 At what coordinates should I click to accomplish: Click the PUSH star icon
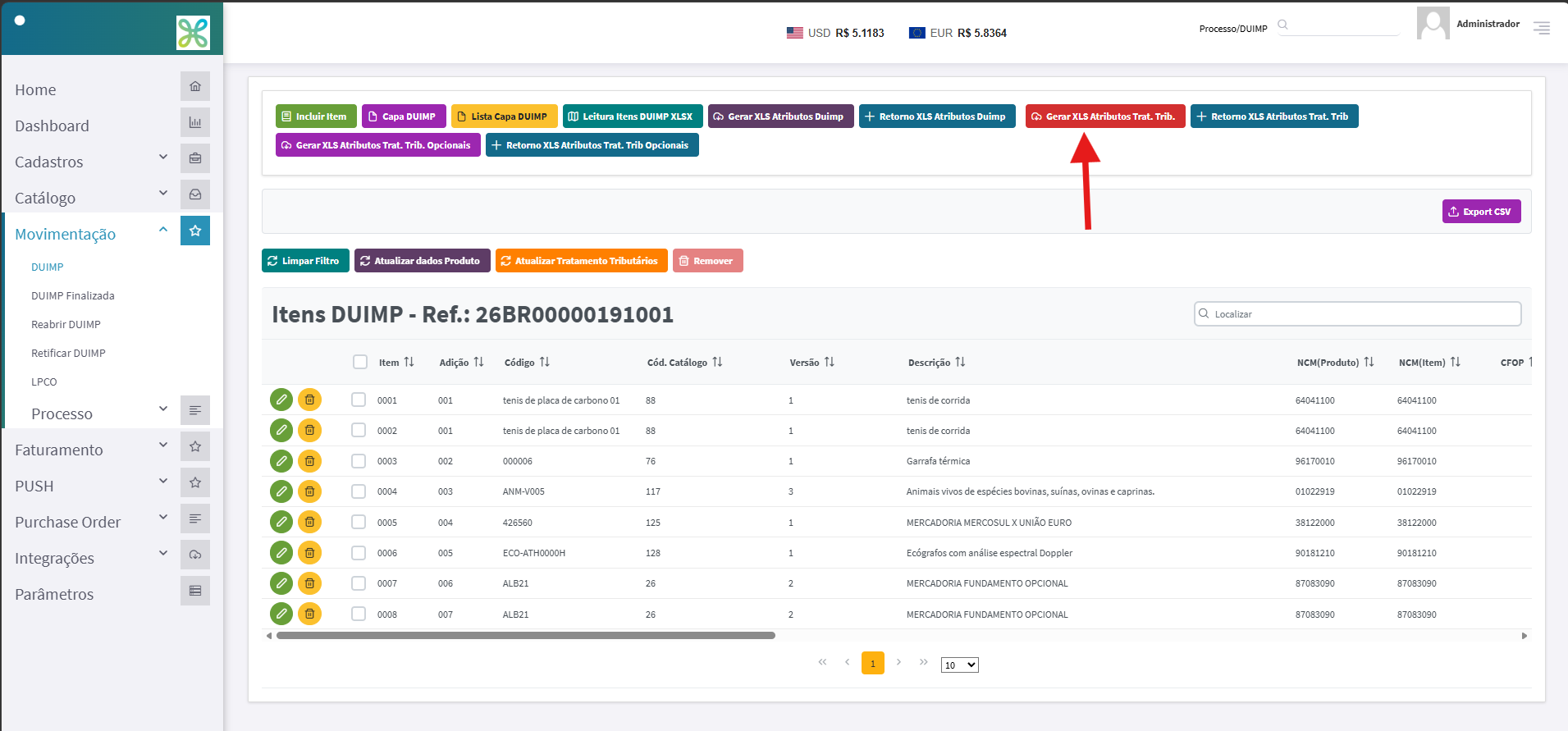(x=195, y=482)
